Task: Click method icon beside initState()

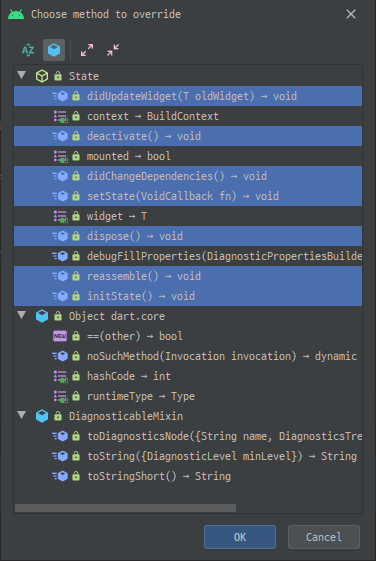Action: tap(60, 296)
